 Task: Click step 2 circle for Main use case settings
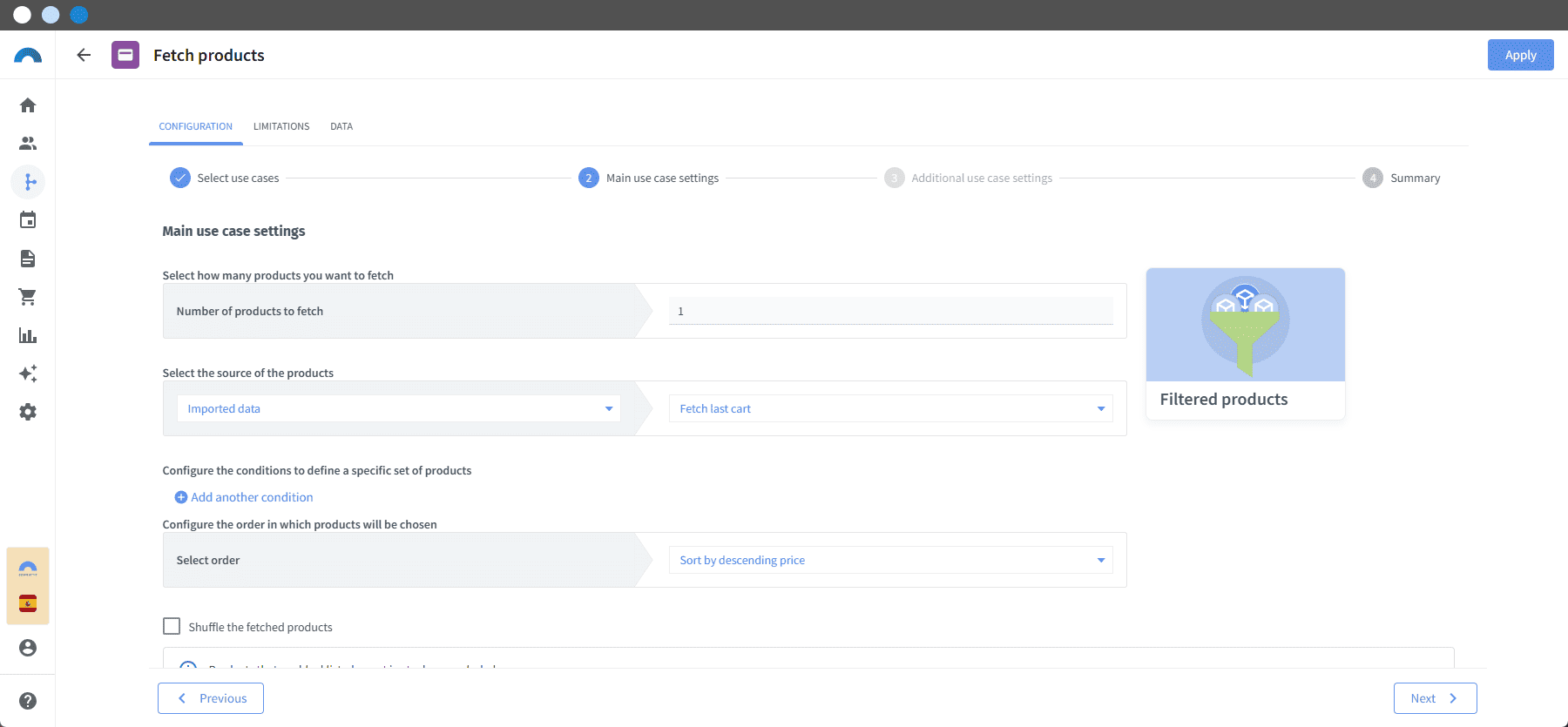click(589, 178)
